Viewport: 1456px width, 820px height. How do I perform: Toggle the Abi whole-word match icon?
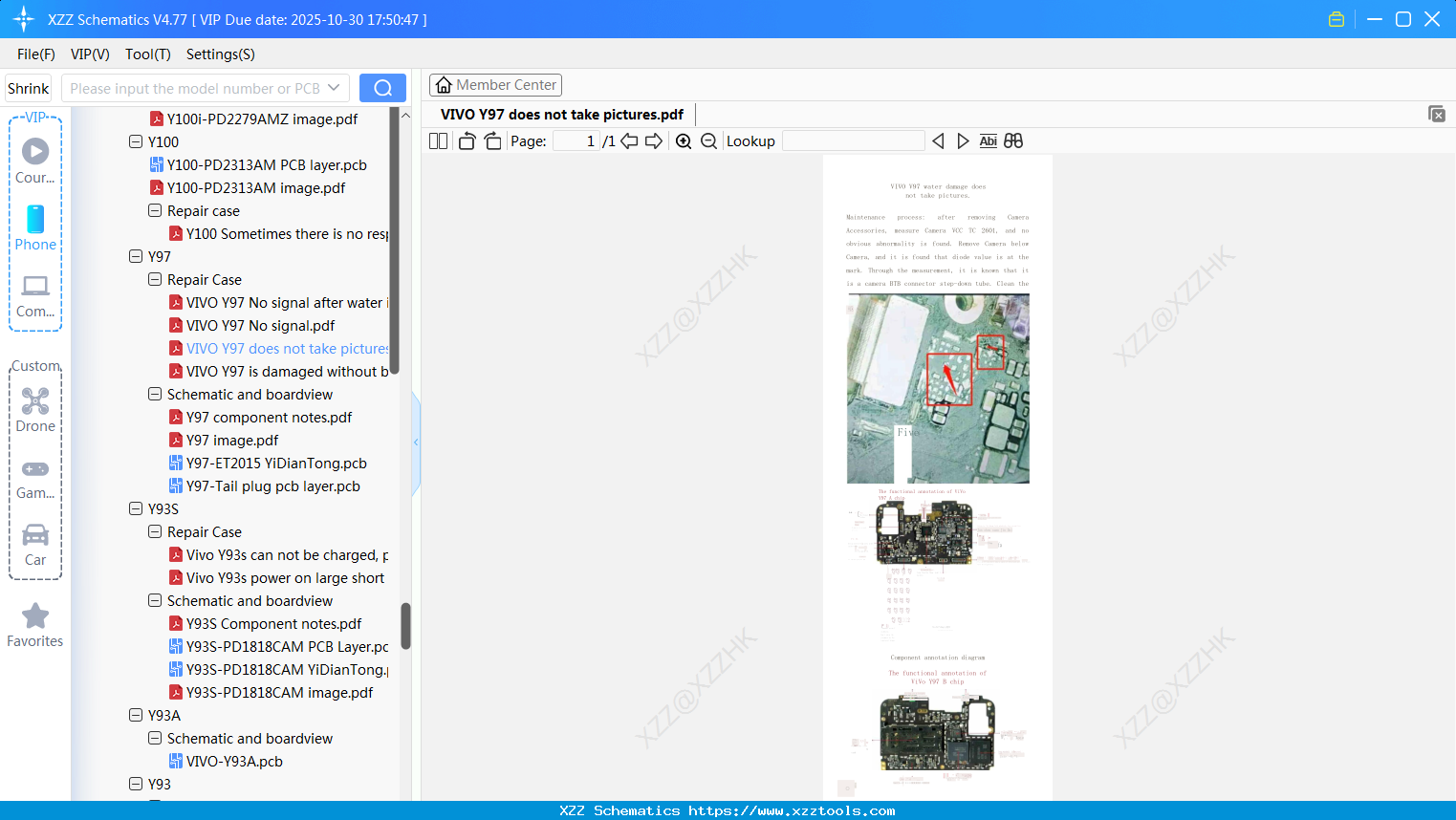pyautogui.click(x=988, y=141)
